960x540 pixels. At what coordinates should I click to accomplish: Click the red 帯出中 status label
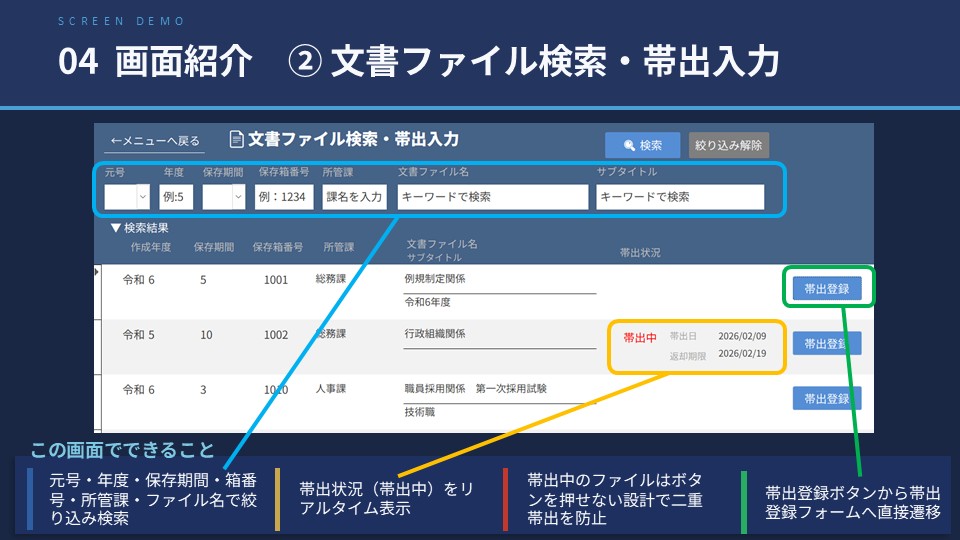tap(640, 338)
